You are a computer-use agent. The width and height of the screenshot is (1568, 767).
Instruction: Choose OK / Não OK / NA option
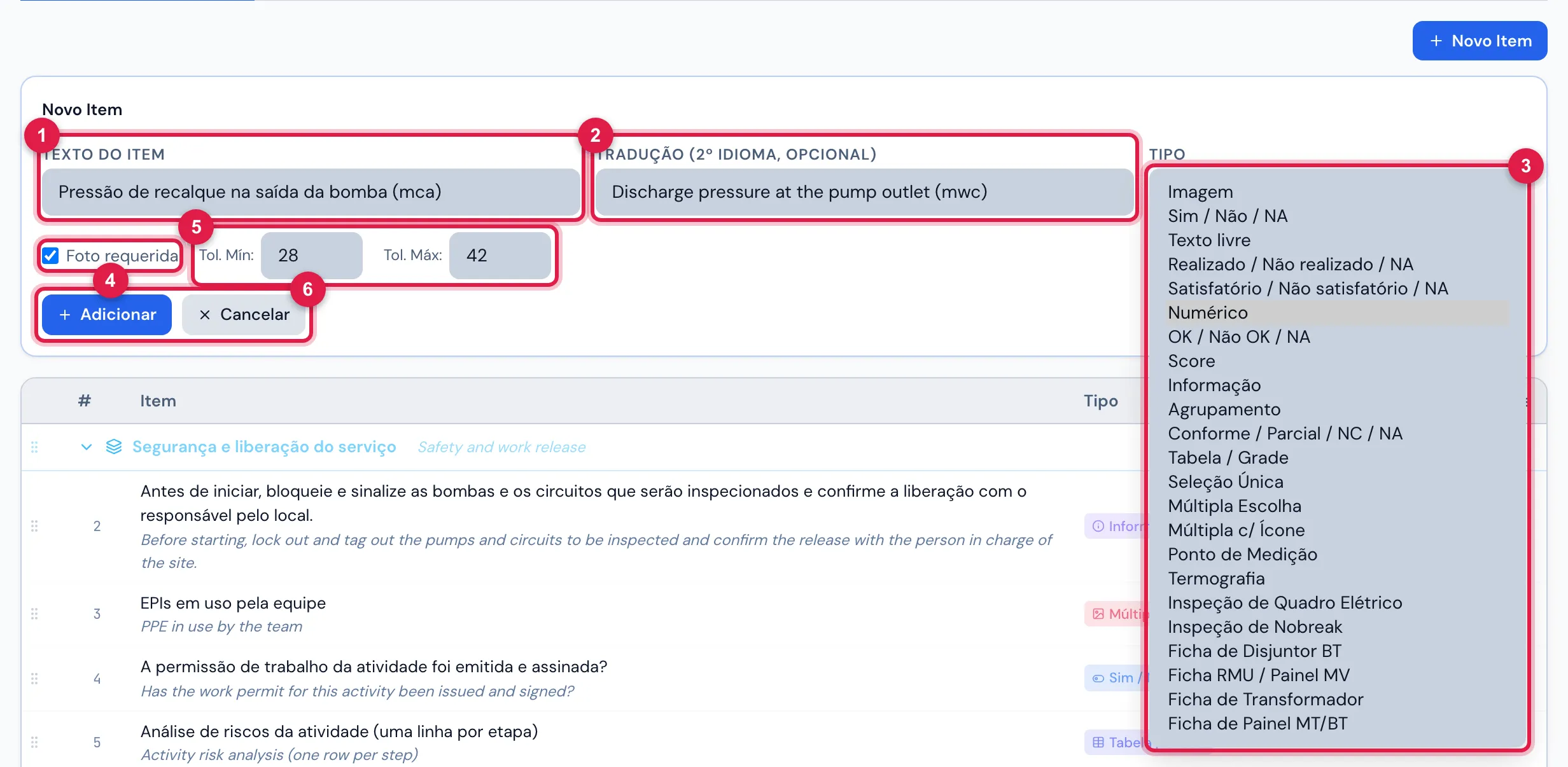point(1338,337)
